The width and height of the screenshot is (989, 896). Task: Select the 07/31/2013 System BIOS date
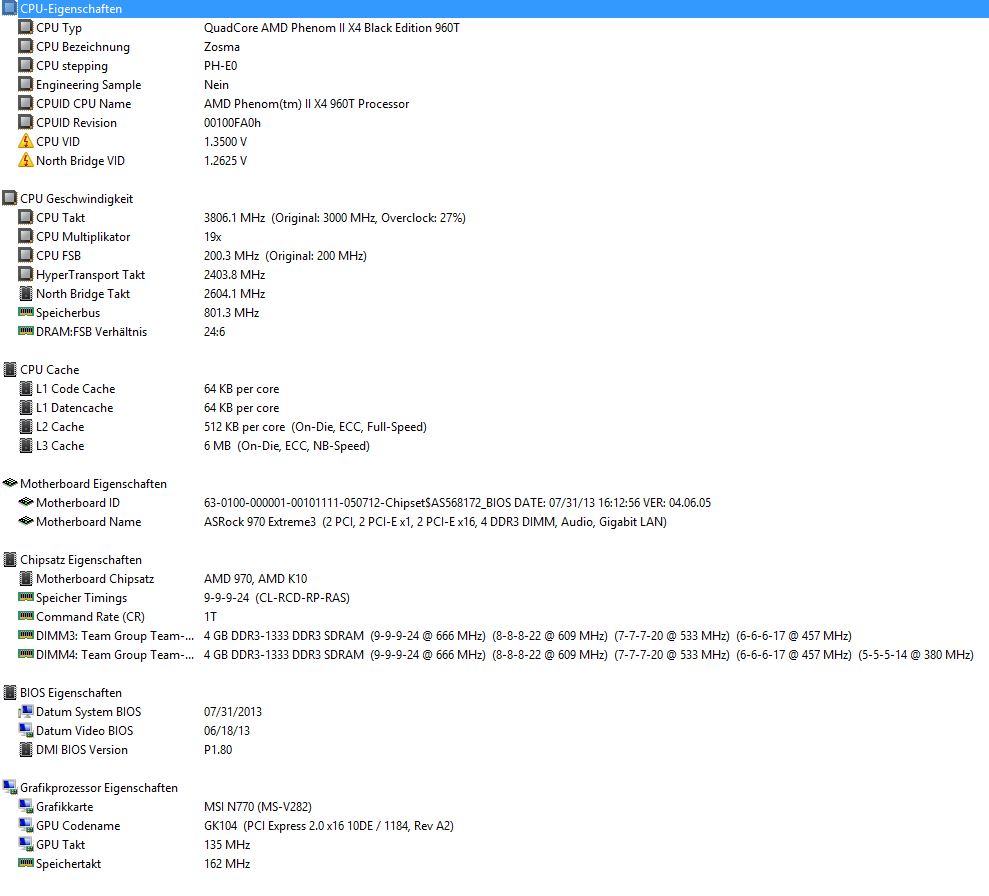232,711
